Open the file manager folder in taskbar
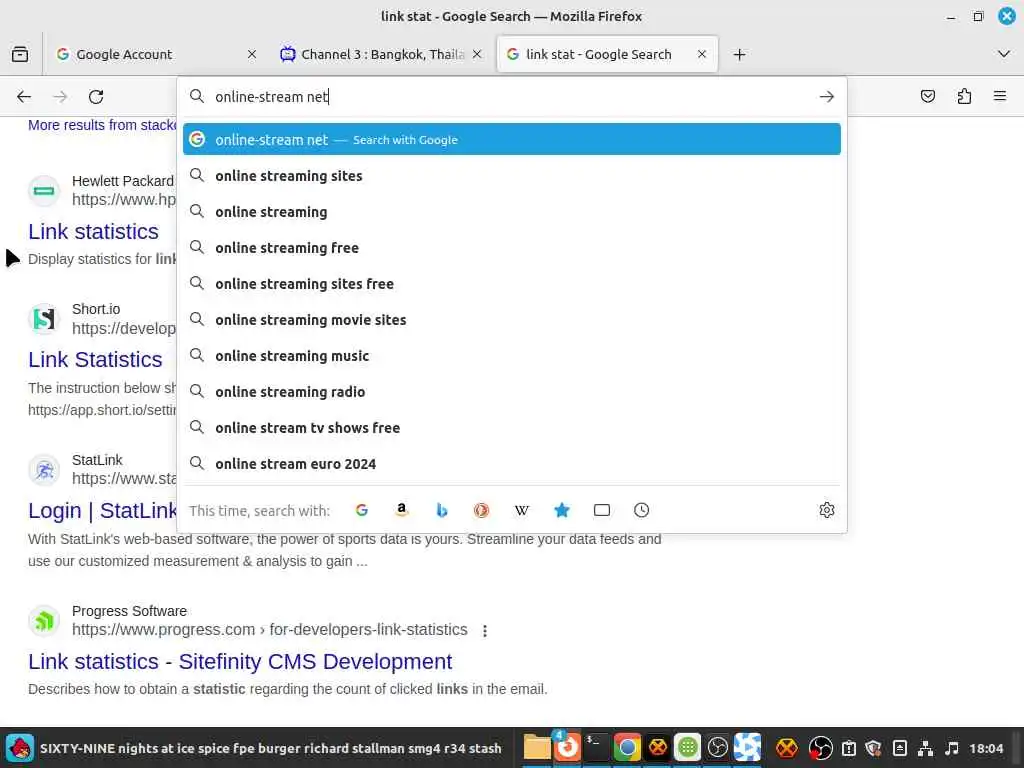 point(537,748)
